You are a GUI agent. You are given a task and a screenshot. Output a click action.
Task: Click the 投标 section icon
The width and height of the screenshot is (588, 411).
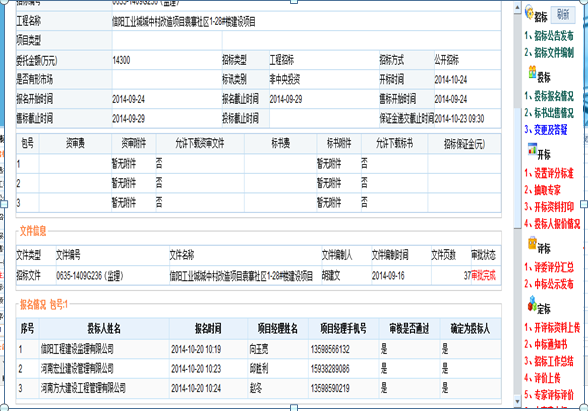click(532, 72)
